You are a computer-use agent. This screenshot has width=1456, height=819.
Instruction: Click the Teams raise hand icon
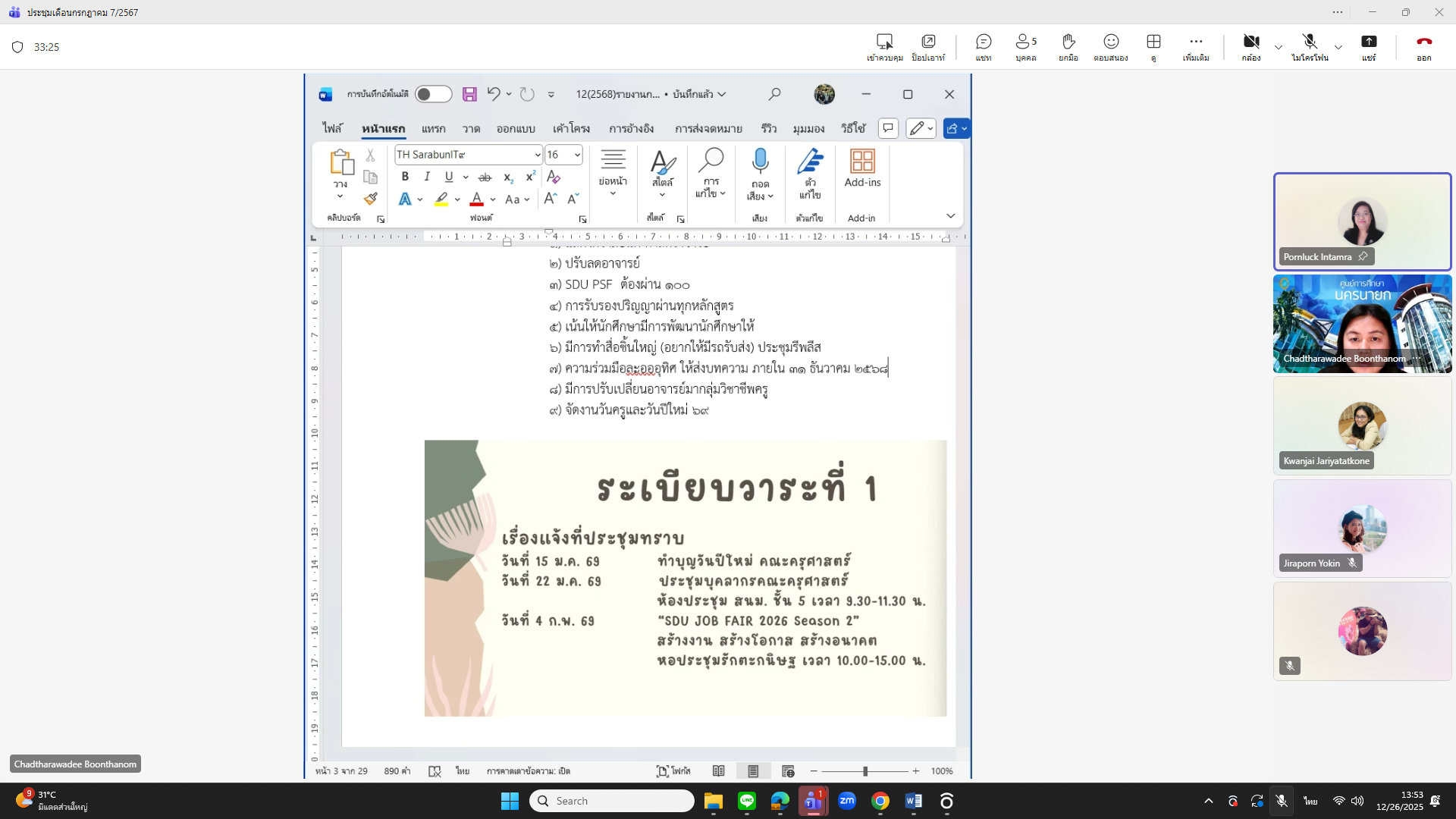coord(1068,42)
